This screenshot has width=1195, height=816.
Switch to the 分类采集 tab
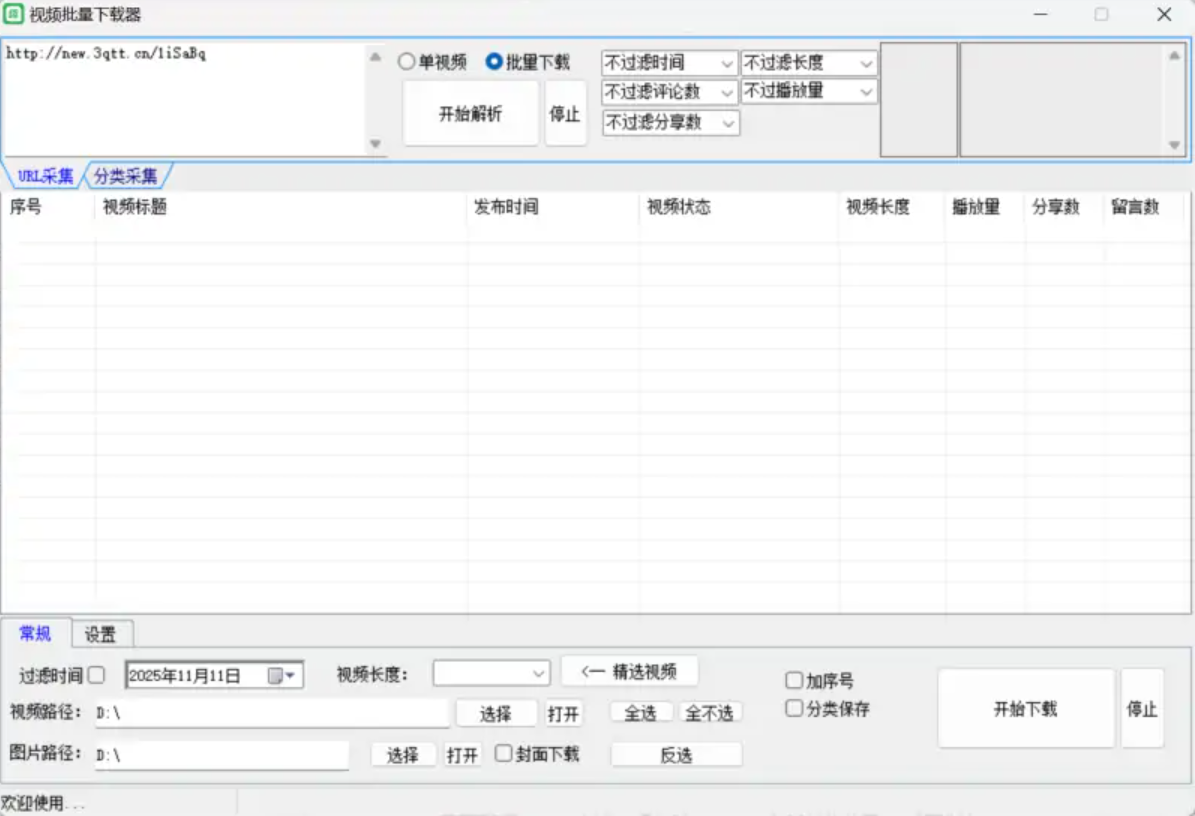tap(126, 176)
